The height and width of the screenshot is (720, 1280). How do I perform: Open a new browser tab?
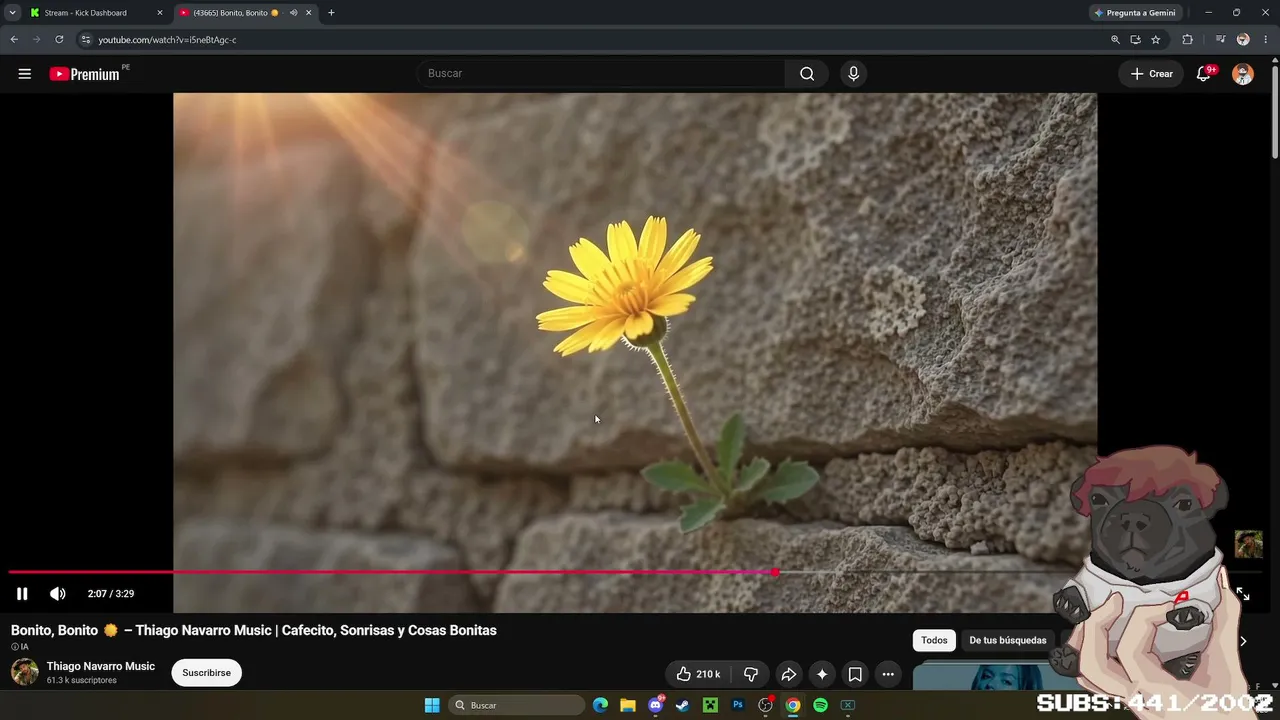331,13
